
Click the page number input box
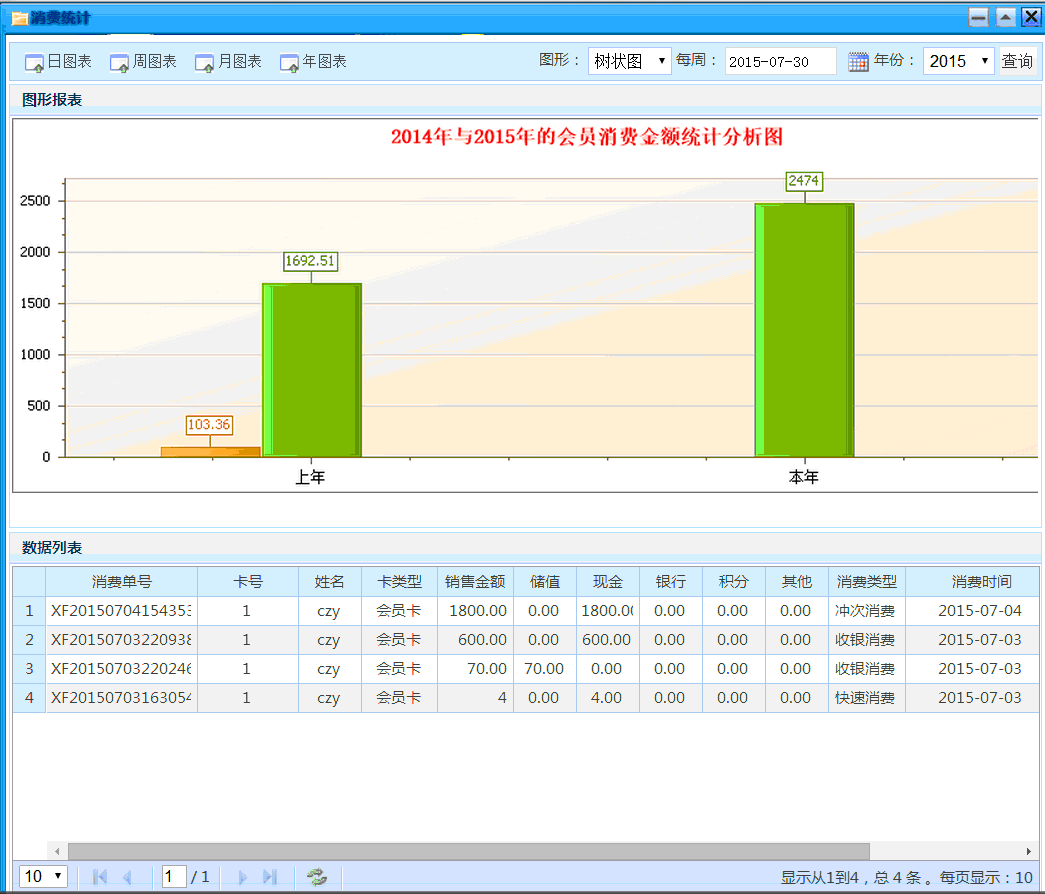point(174,877)
